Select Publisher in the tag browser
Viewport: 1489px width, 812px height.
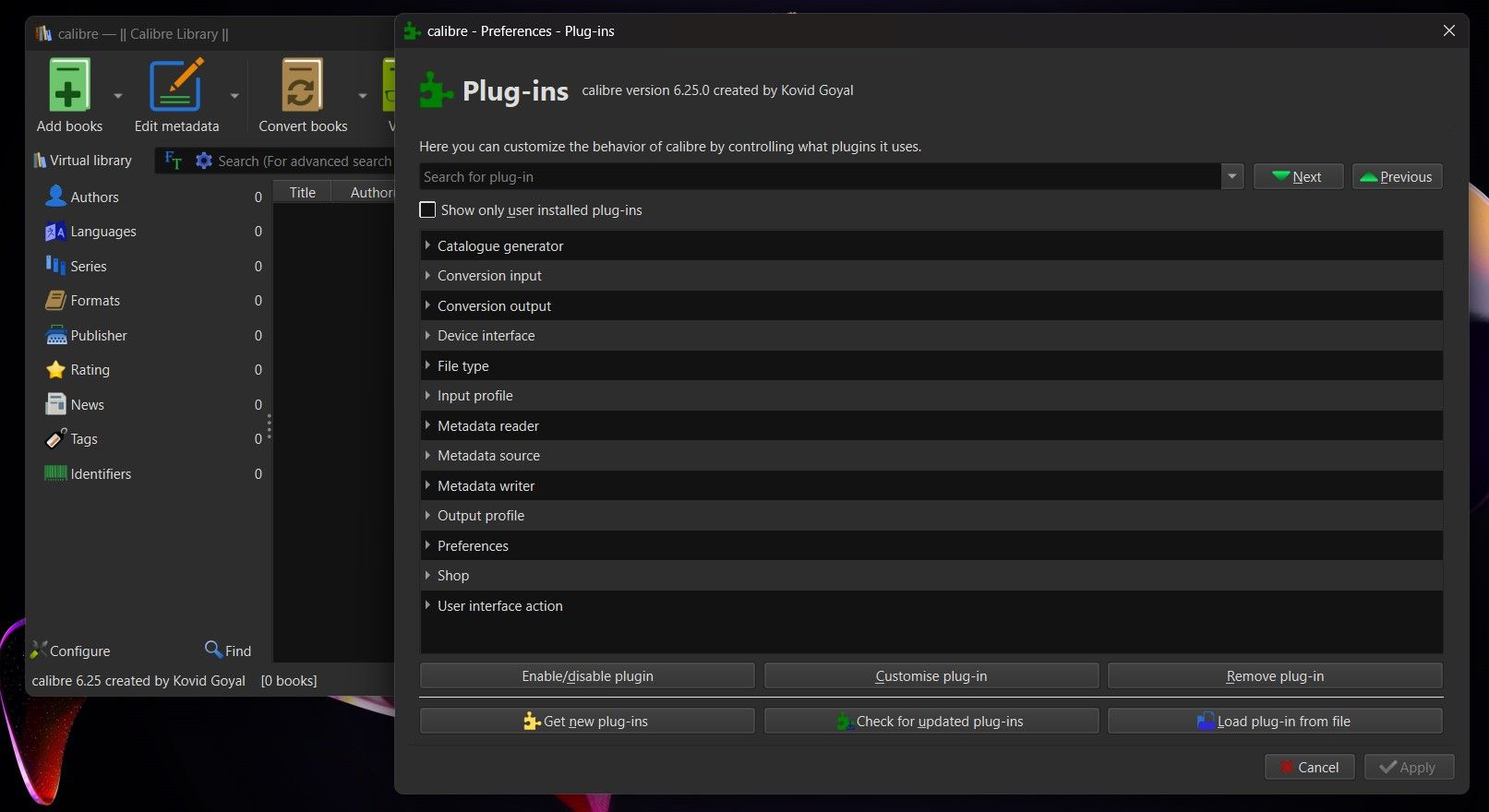click(x=98, y=336)
